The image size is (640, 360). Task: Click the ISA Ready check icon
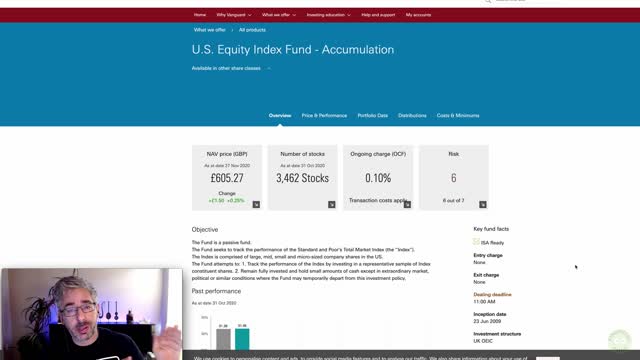pyautogui.click(x=476, y=242)
